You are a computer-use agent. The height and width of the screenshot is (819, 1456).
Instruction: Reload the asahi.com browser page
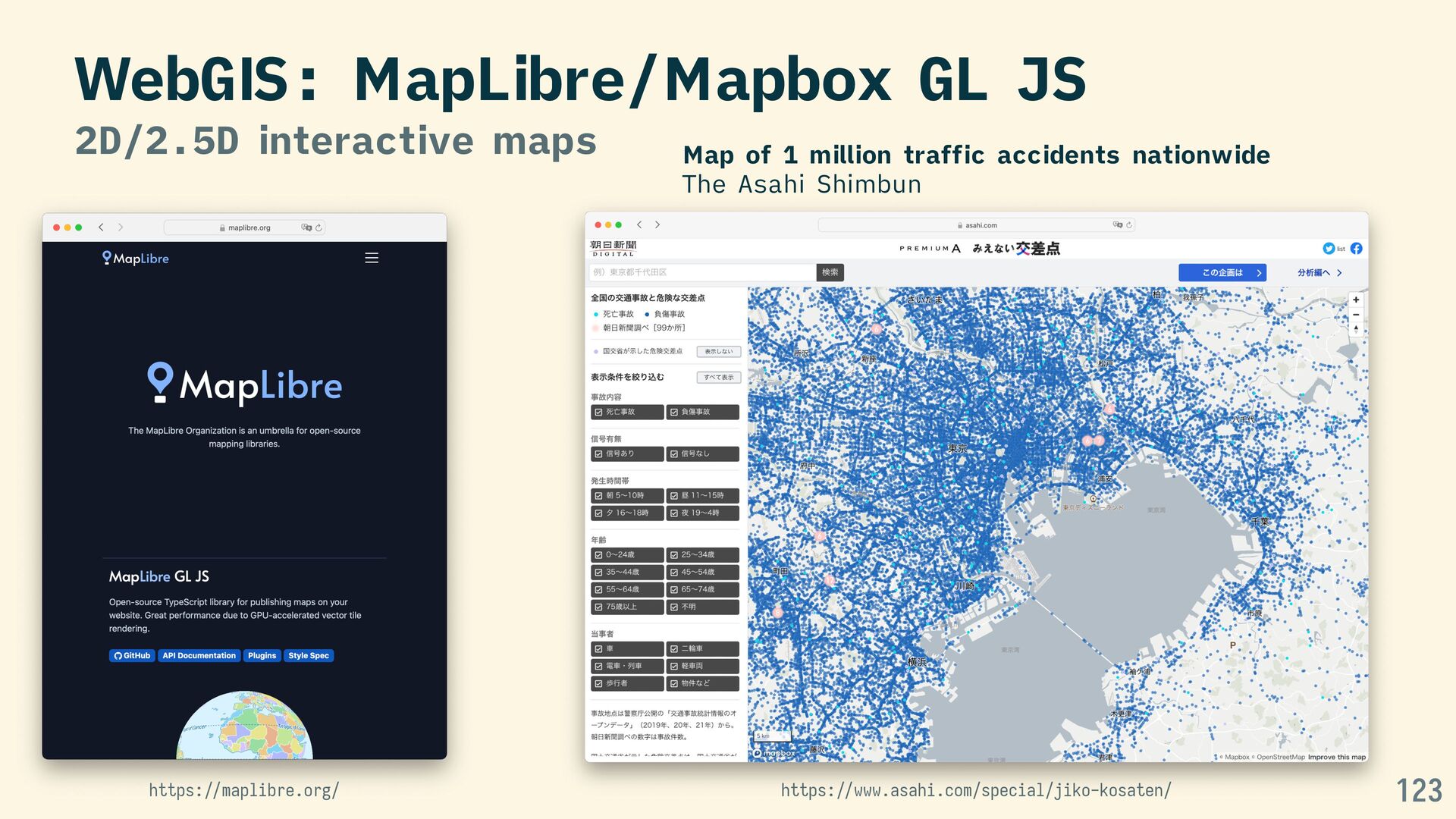pos(1129,225)
